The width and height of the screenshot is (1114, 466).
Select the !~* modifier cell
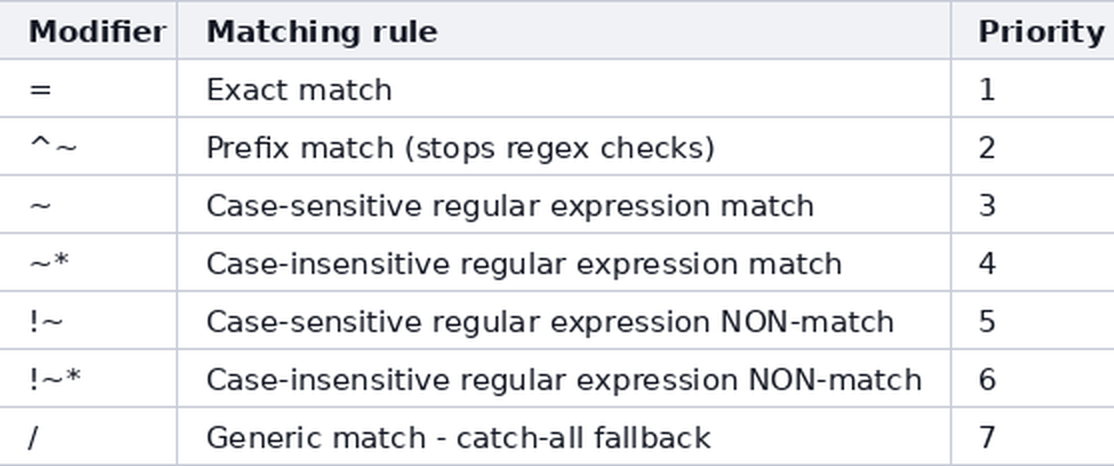click(88, 379)
